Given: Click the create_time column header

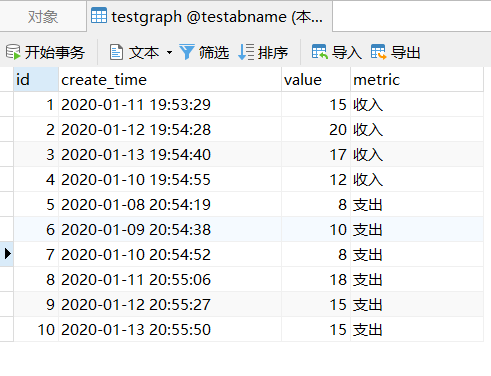Looking at the screenshot, I should 170,79.
